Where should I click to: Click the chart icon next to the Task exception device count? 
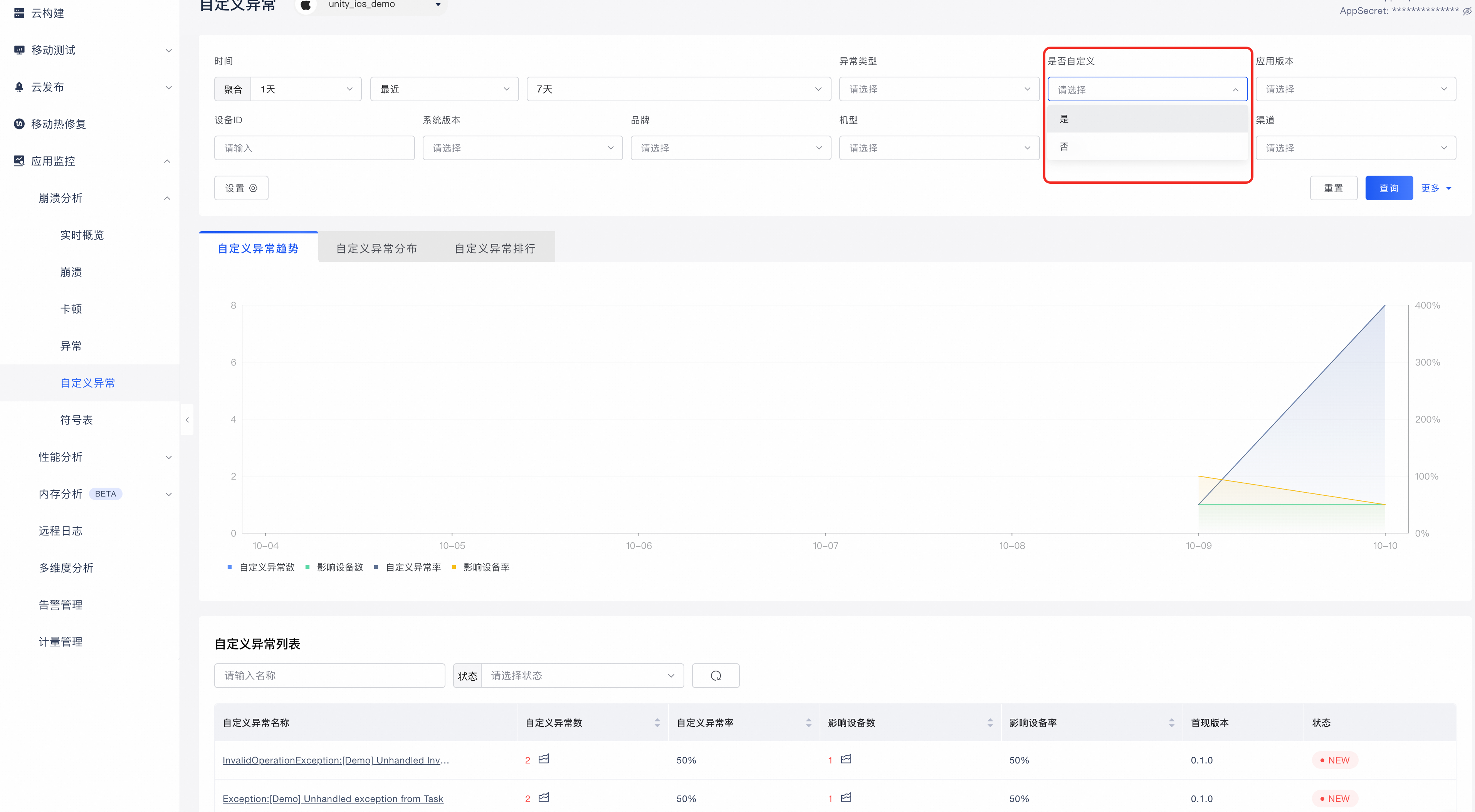(846, 797)
